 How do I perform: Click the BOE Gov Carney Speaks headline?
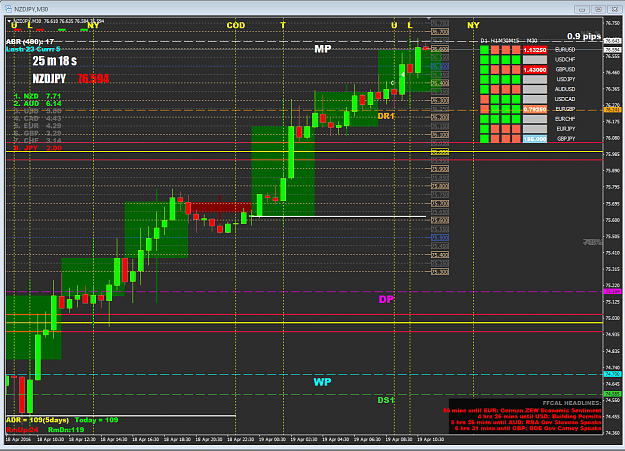click(x=528, y=428)
